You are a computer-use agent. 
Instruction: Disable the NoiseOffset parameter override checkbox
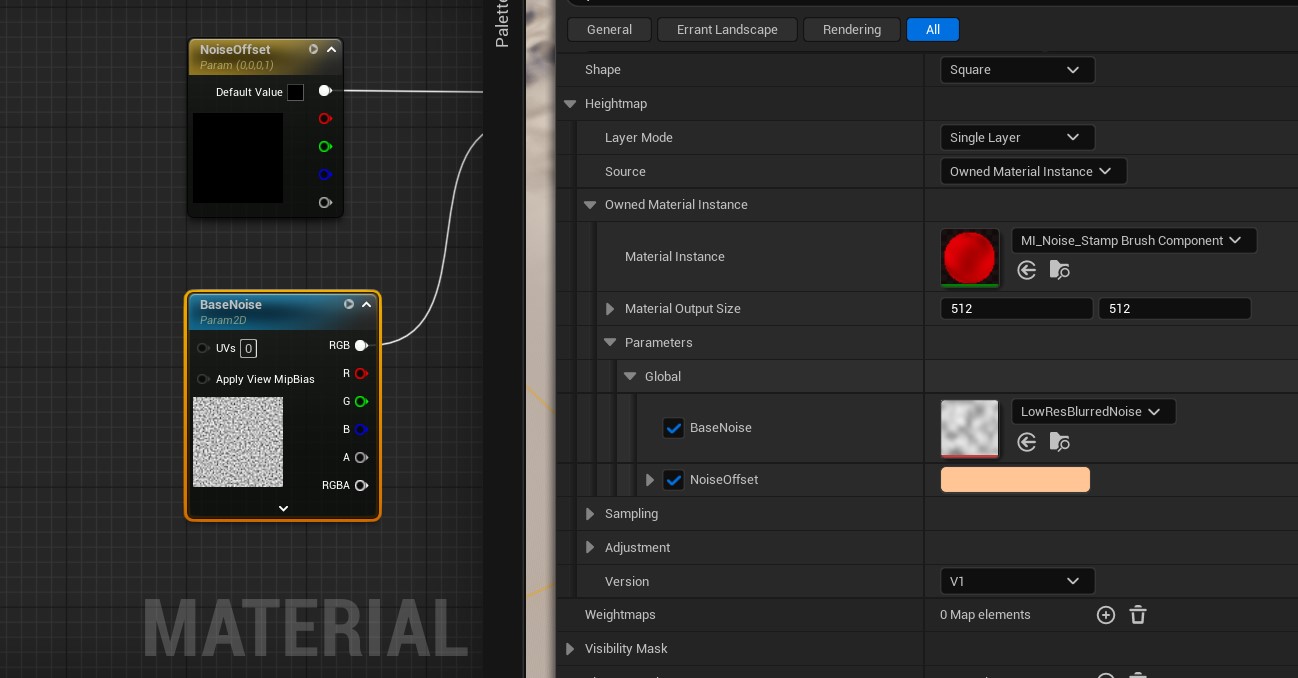click(673, 480)
